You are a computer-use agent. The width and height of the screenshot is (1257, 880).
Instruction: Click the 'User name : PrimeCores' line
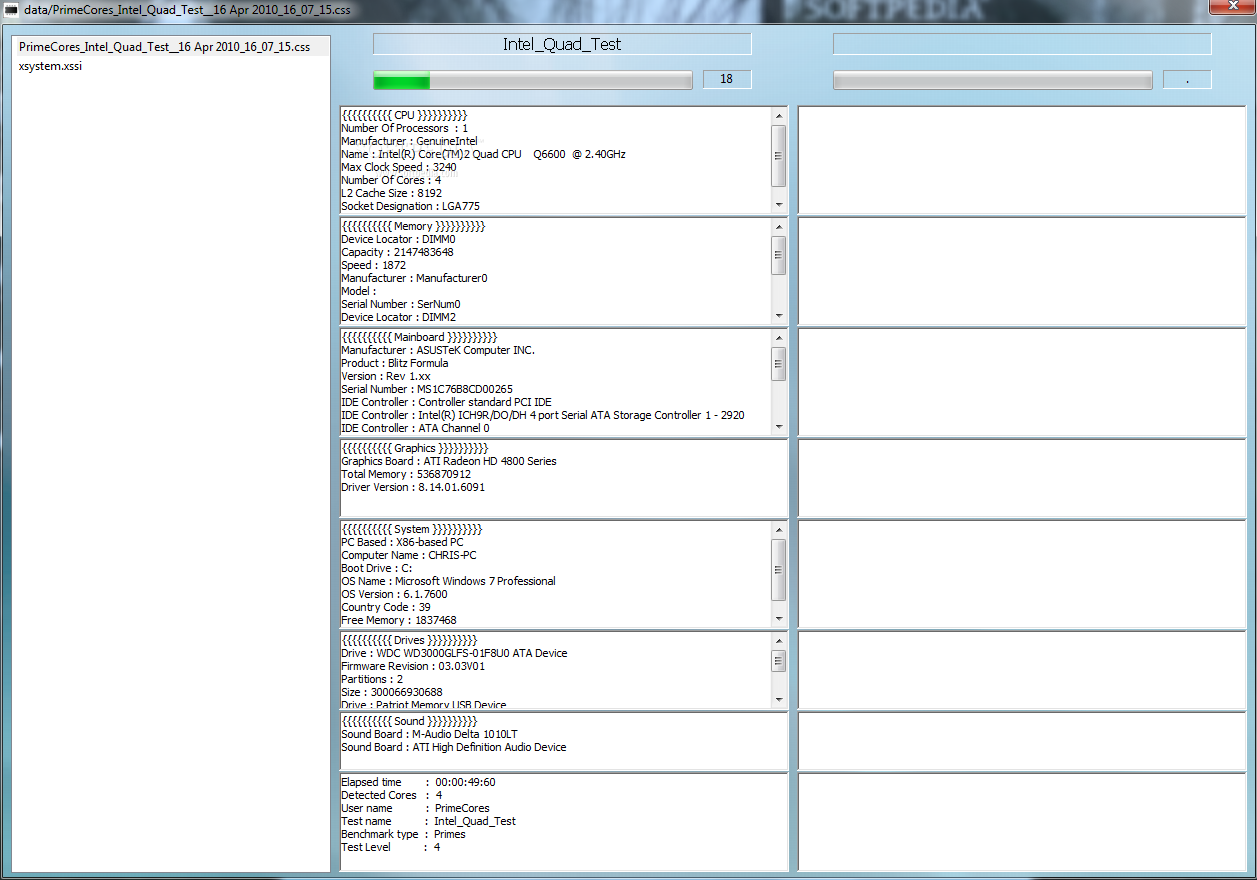(415, 808)
